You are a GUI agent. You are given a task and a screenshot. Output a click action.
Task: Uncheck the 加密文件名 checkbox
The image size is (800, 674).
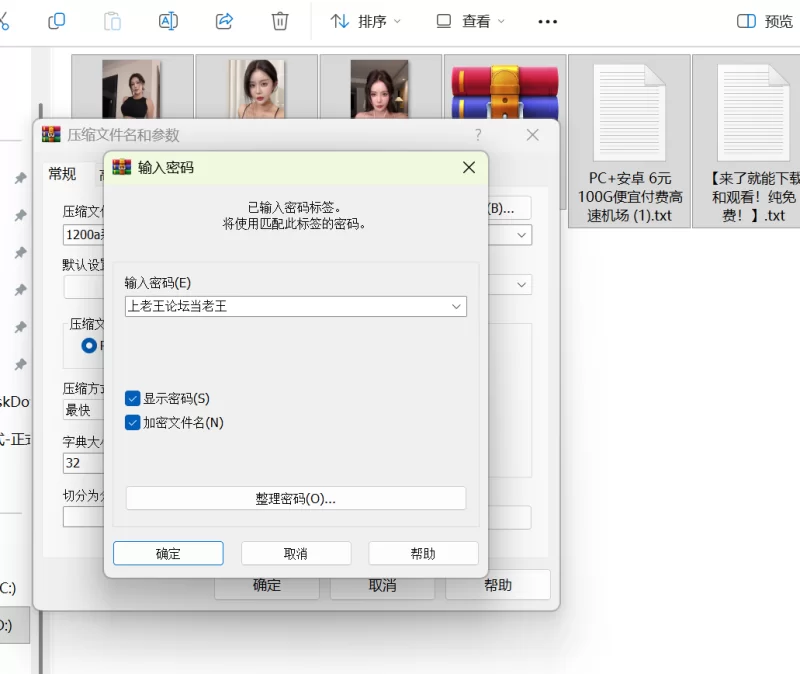tap(133, 422)
